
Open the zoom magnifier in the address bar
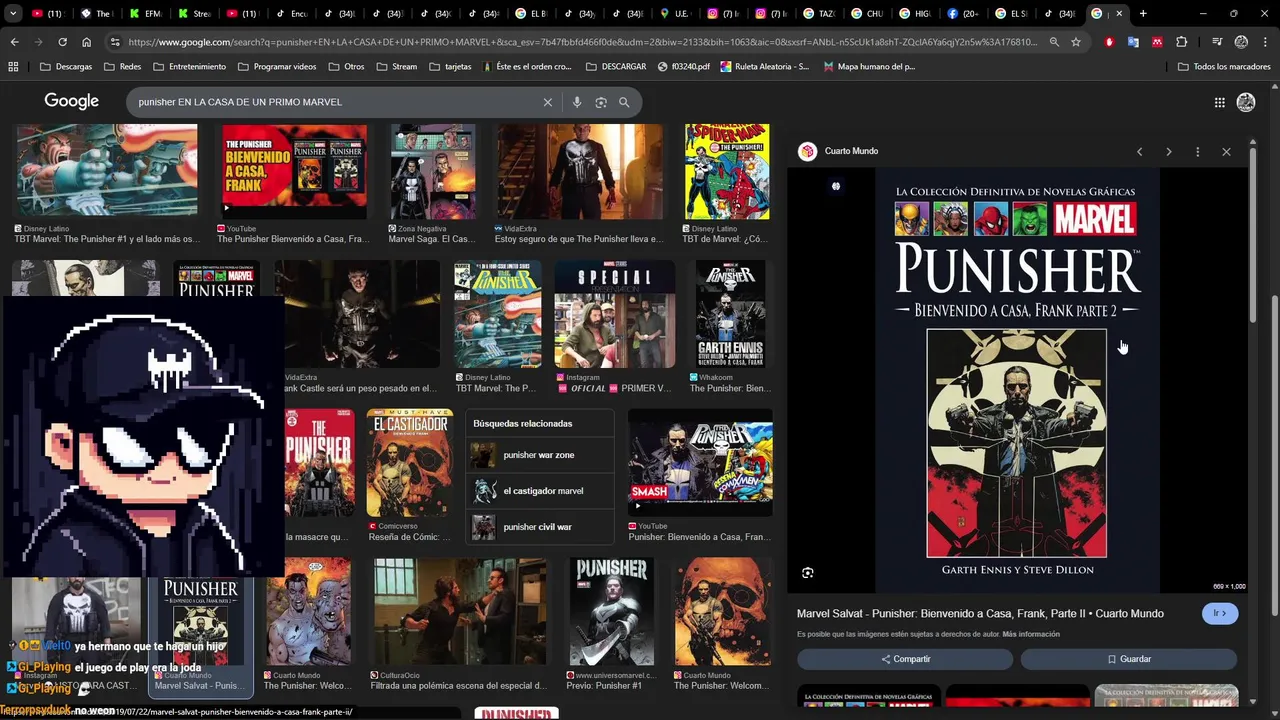pos(1054,42)
